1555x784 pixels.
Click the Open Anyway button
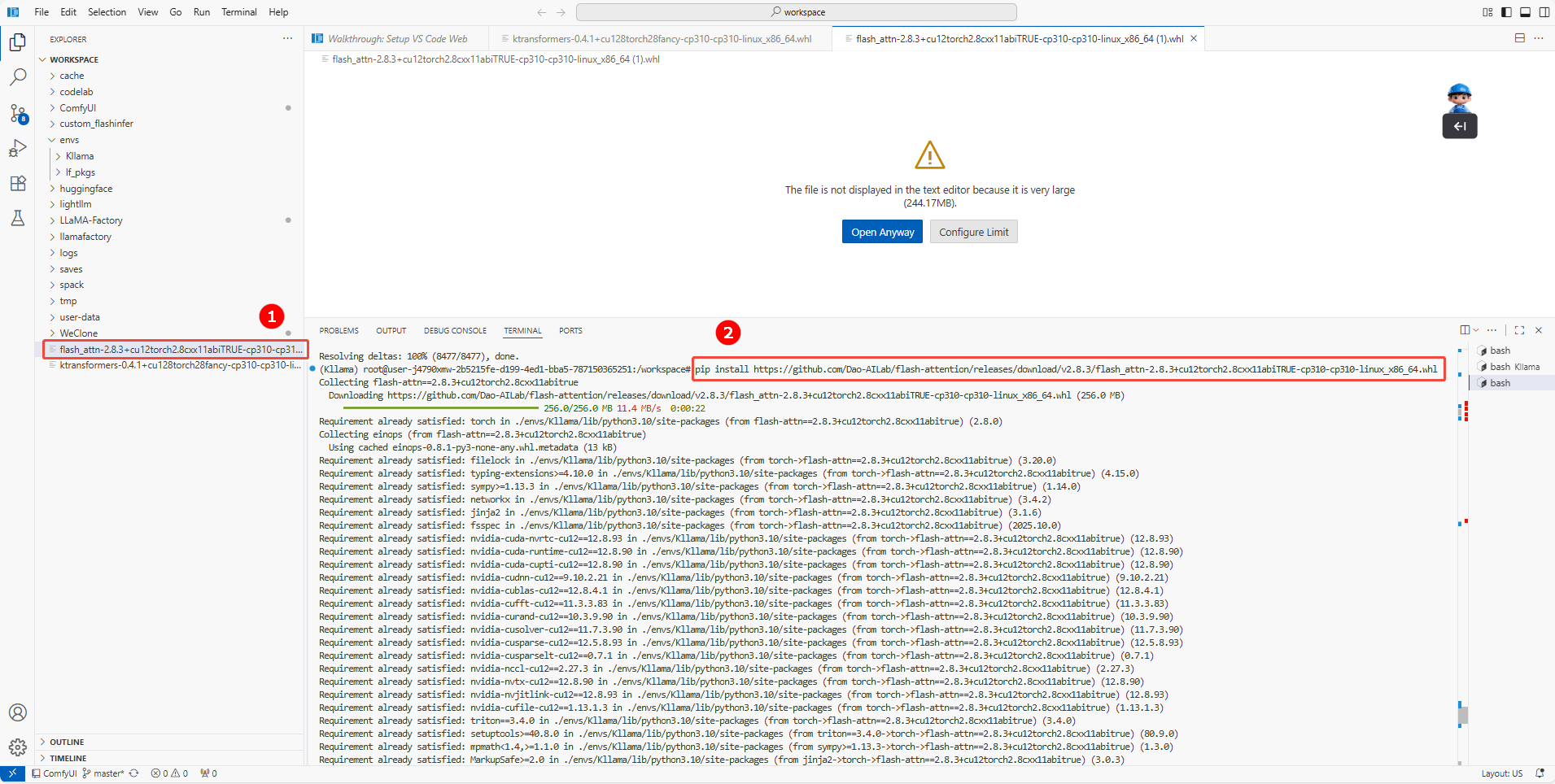882,232
